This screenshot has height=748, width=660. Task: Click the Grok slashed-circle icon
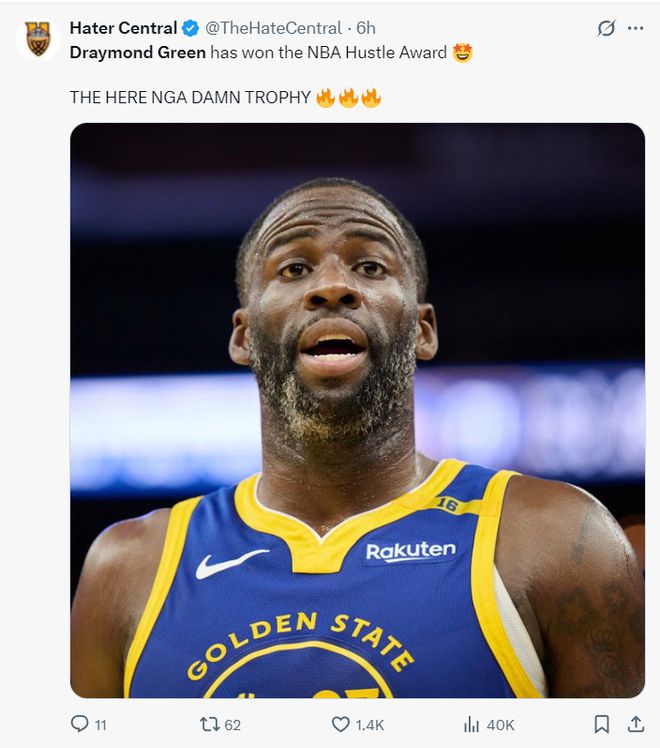606,28
